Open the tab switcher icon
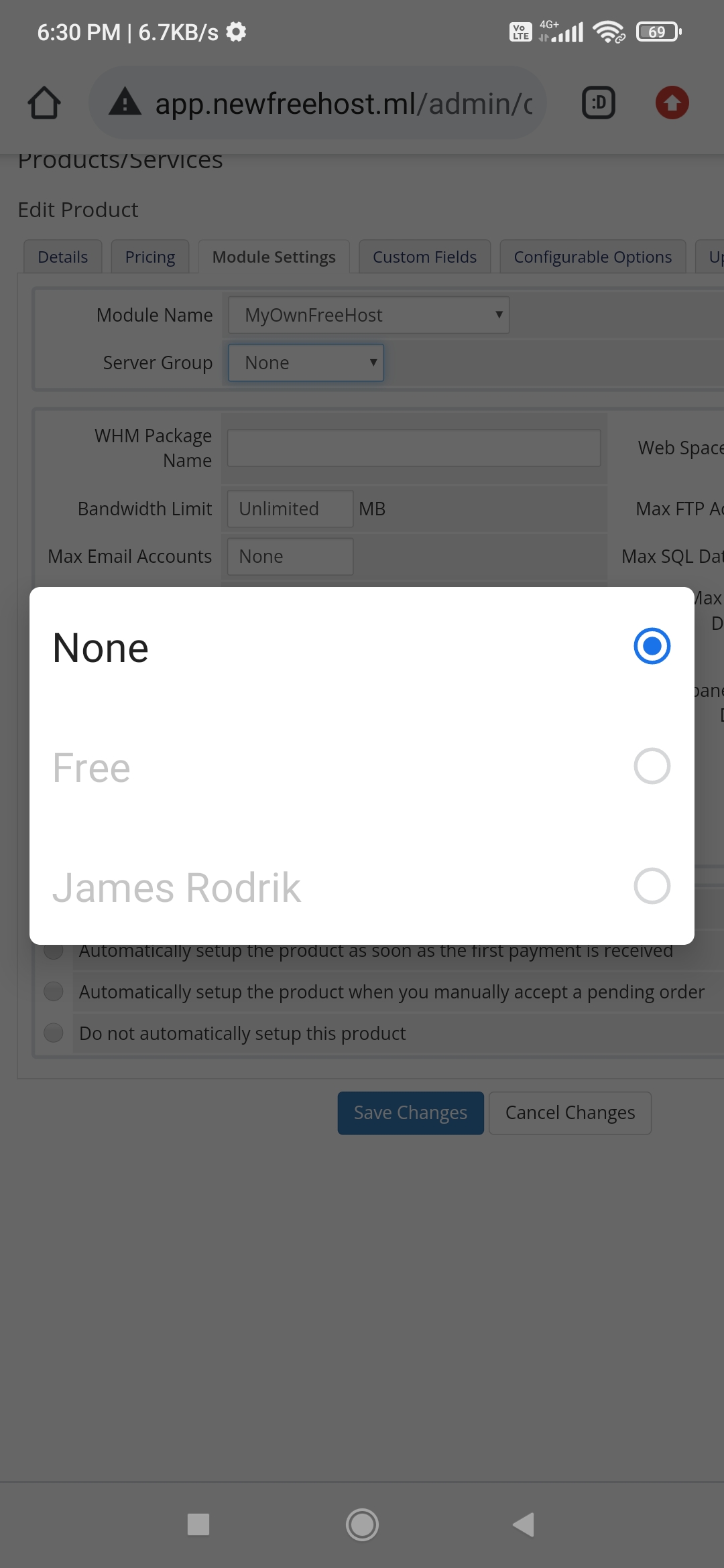This screenshot has height=1568, width=724. [599, 103]
